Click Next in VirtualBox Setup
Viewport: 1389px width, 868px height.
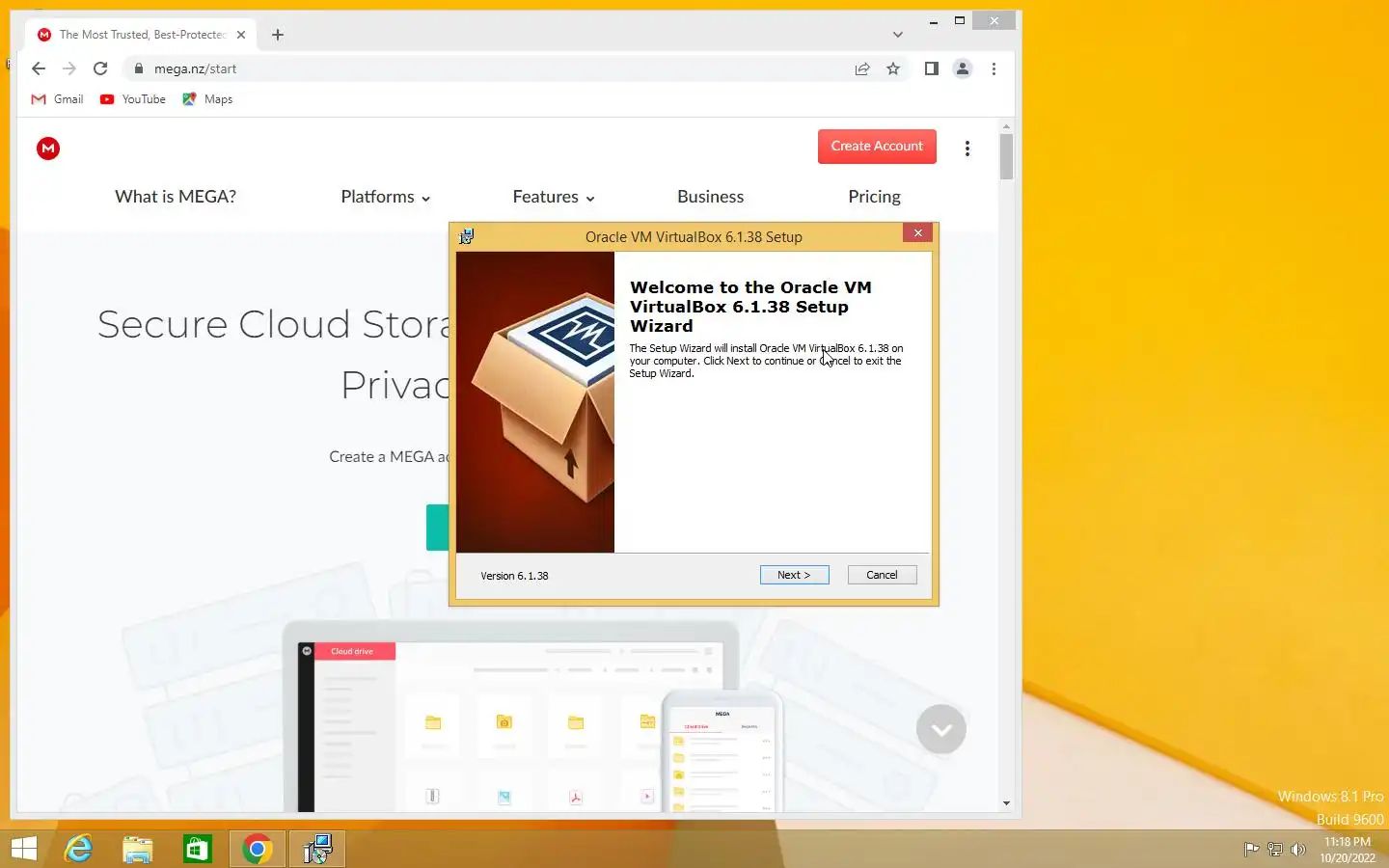click(x=794, y=575)
